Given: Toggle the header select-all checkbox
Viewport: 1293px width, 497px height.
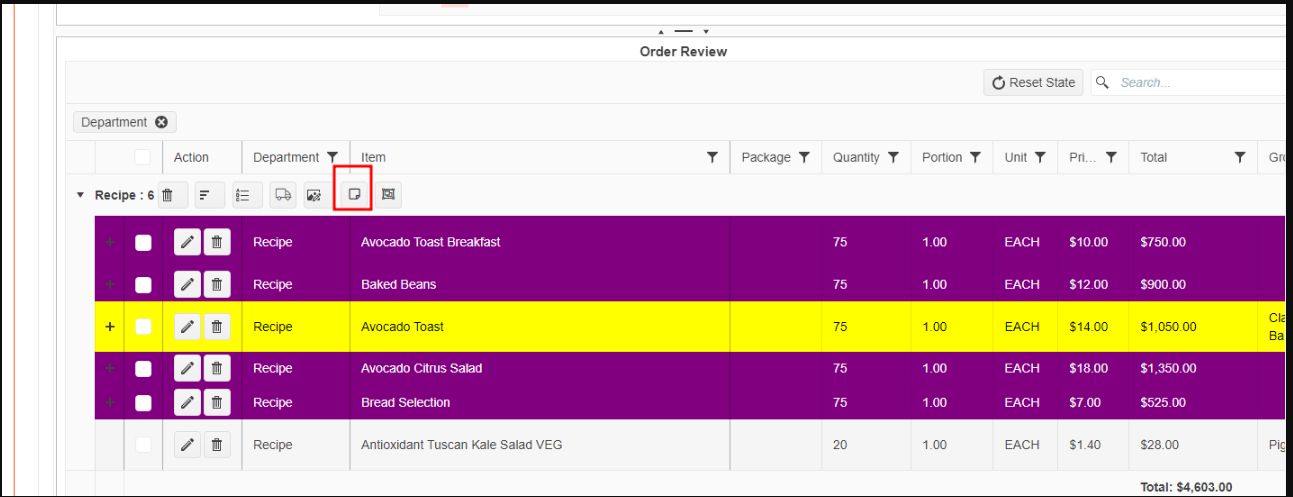Looking at the screenshot, I should (143, 157).
